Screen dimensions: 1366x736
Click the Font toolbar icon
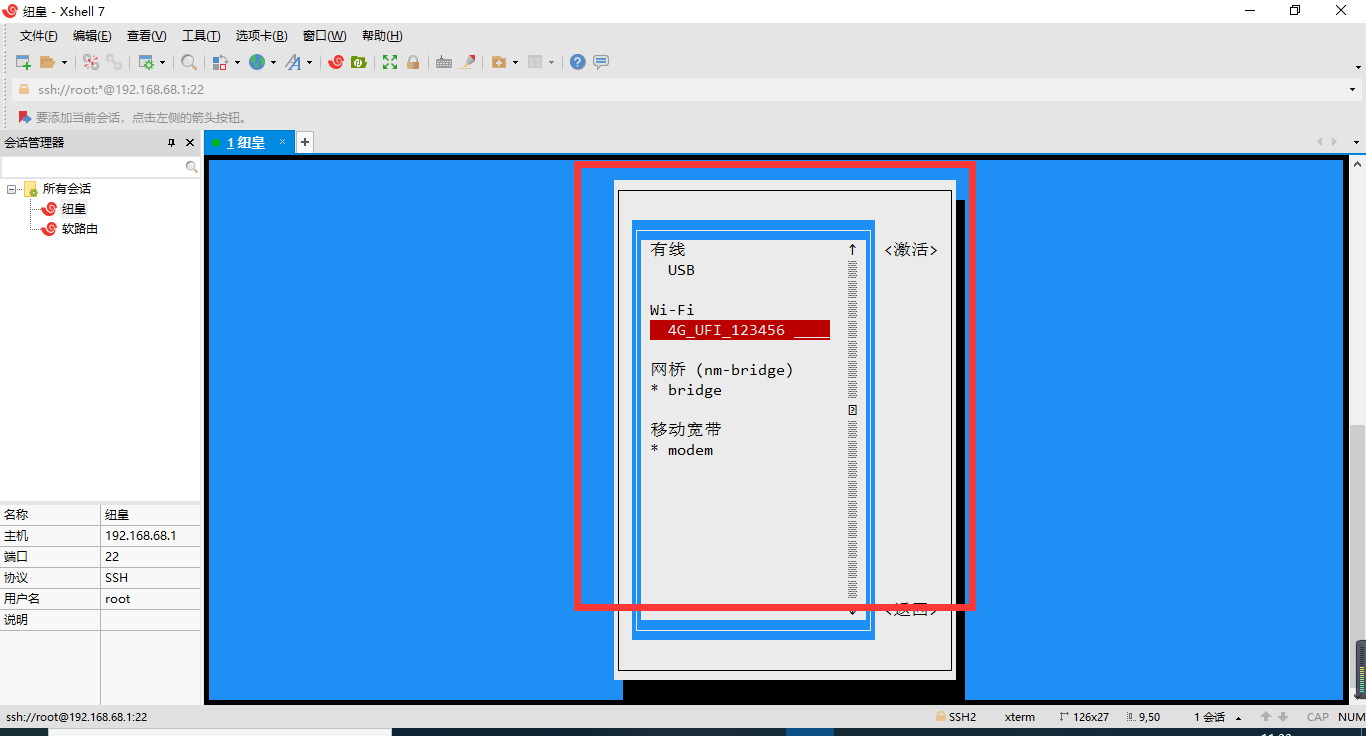293,62
